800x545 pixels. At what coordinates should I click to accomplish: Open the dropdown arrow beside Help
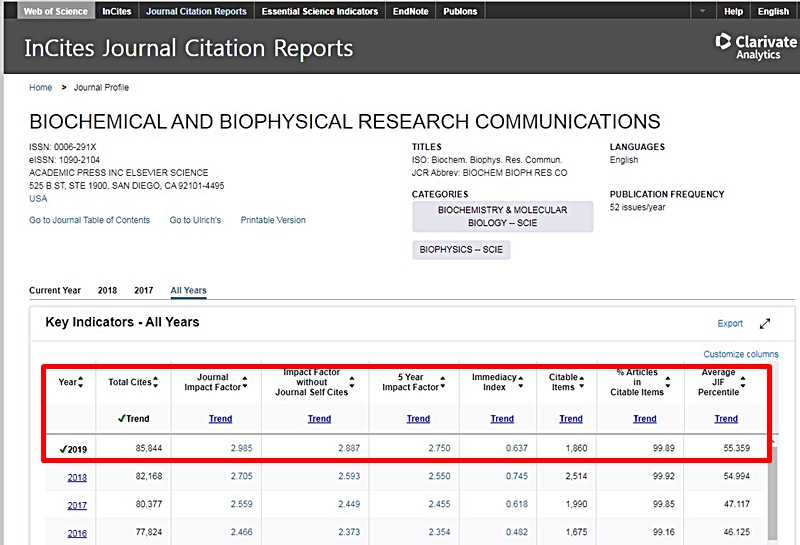tap(703, 11)
